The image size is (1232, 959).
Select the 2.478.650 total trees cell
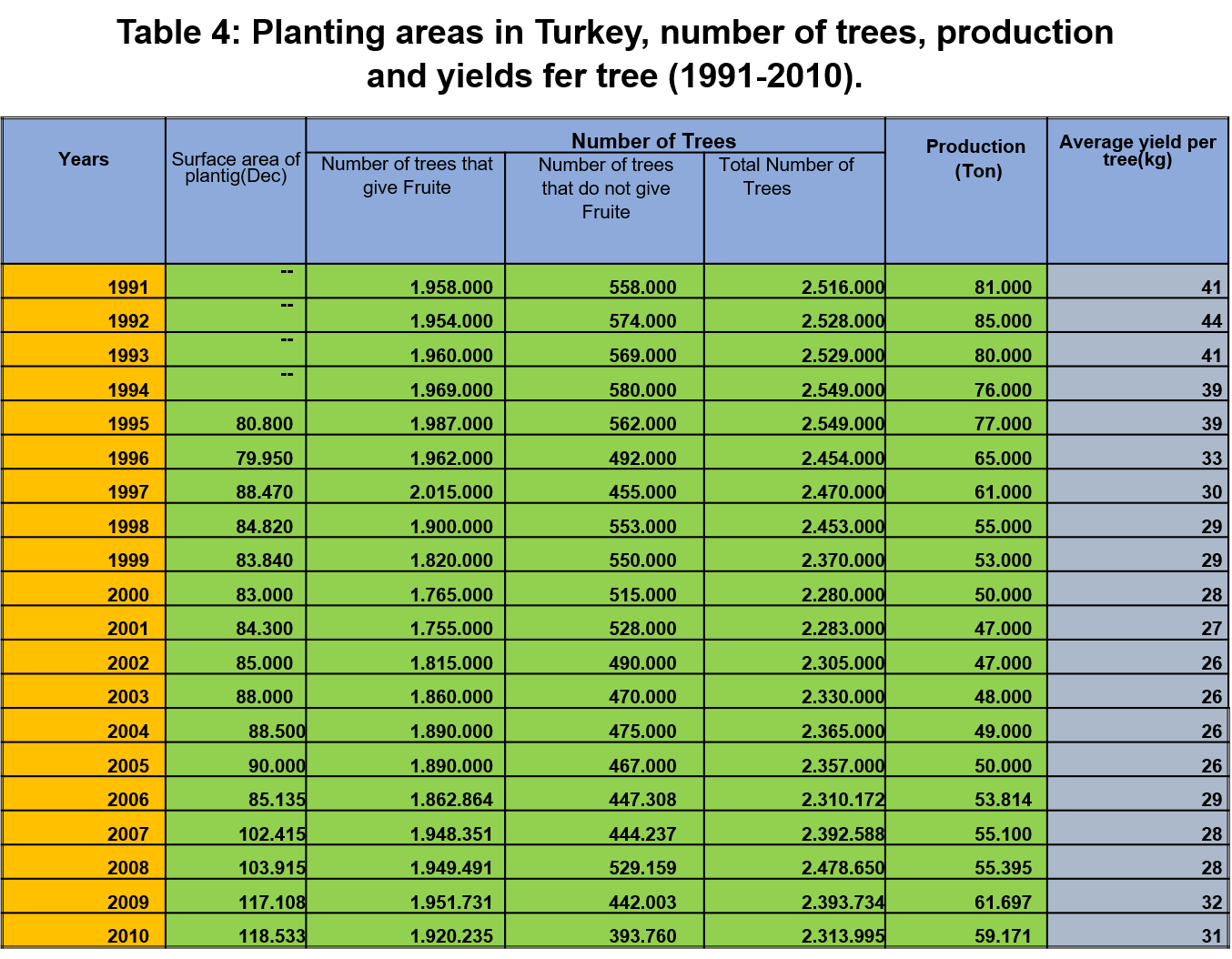point(842,868)
